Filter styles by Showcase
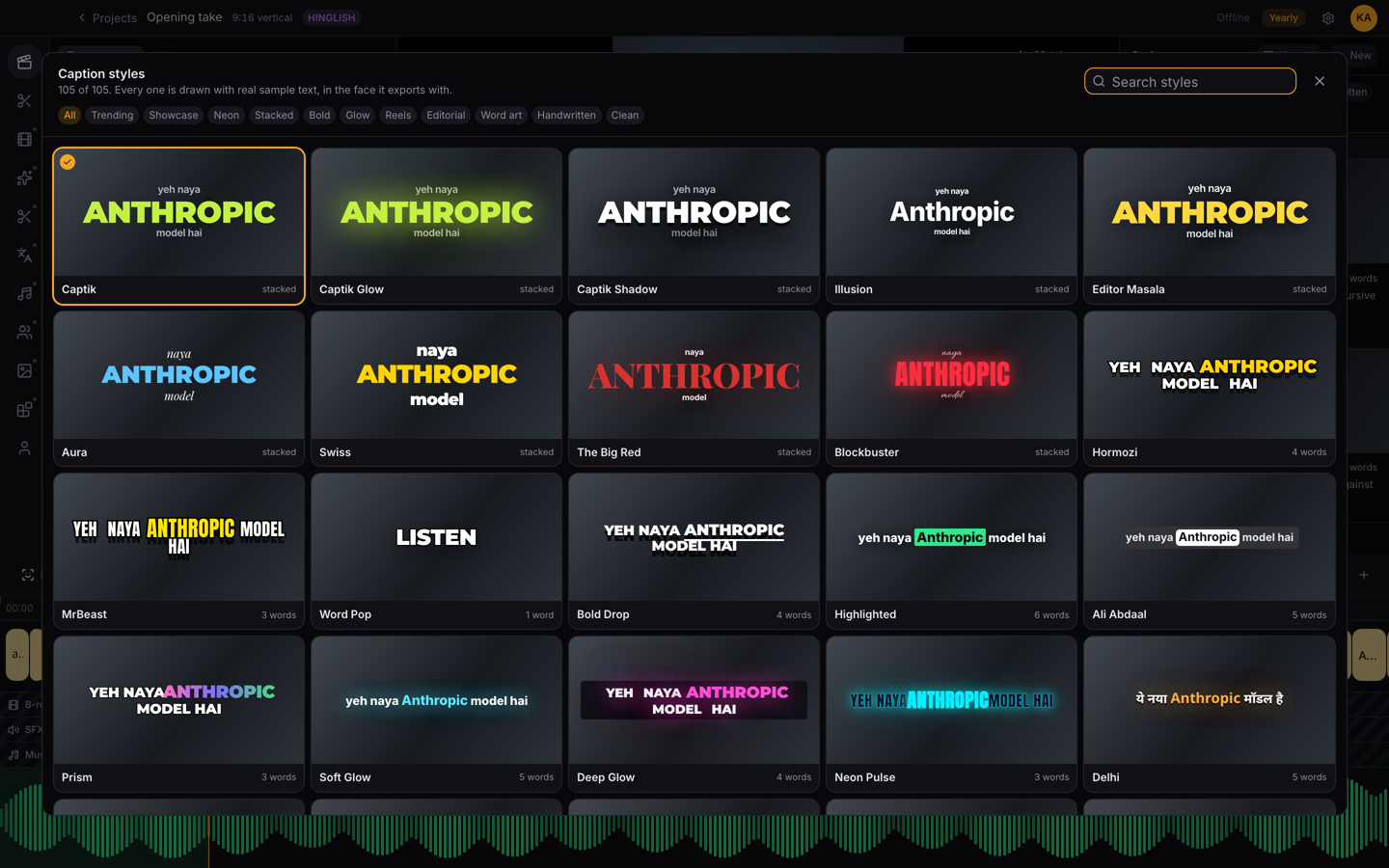The image size is (1389, 868). pos(174,115)
